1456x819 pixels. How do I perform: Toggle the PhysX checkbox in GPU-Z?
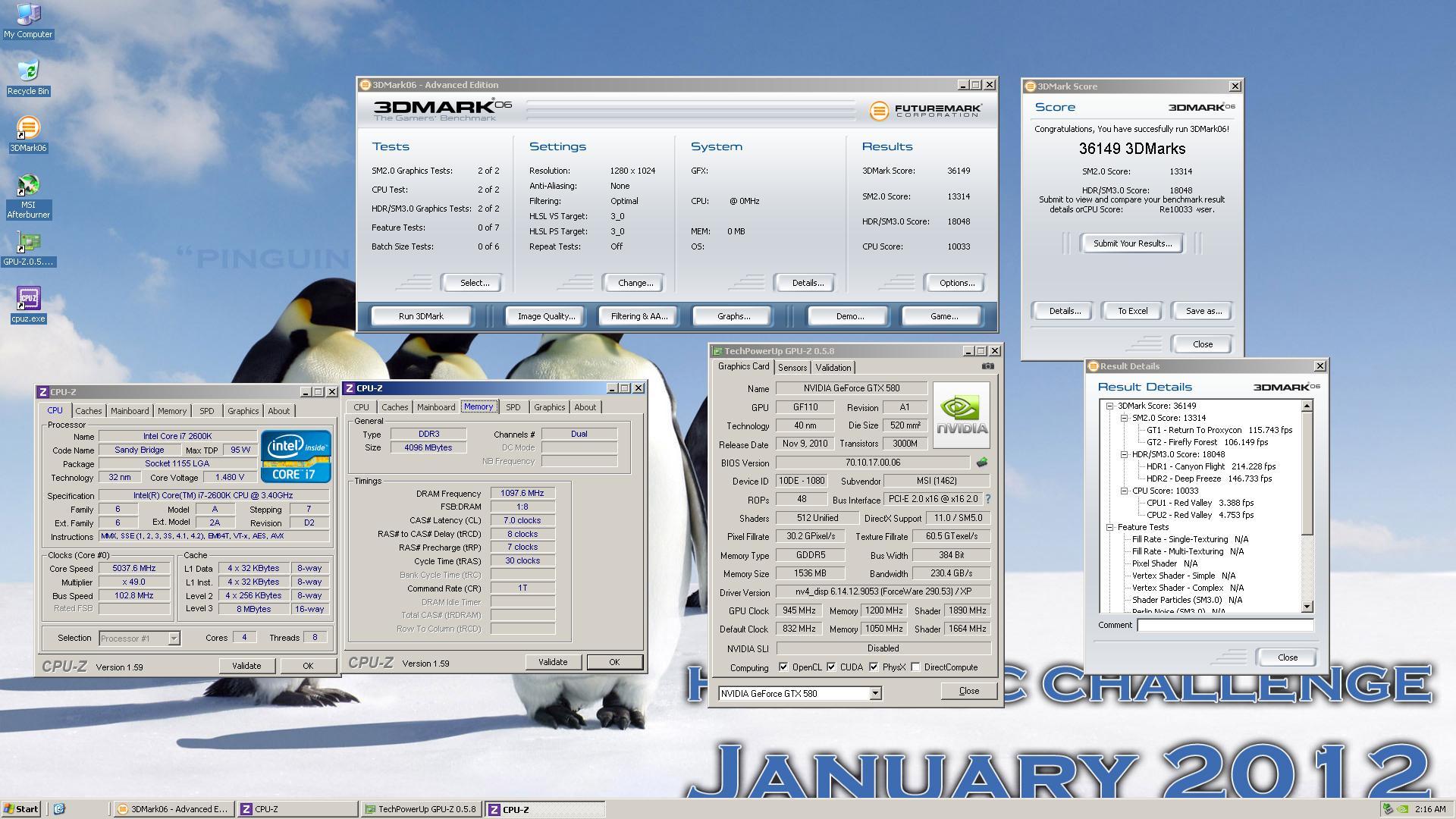(x=874, y=667)
